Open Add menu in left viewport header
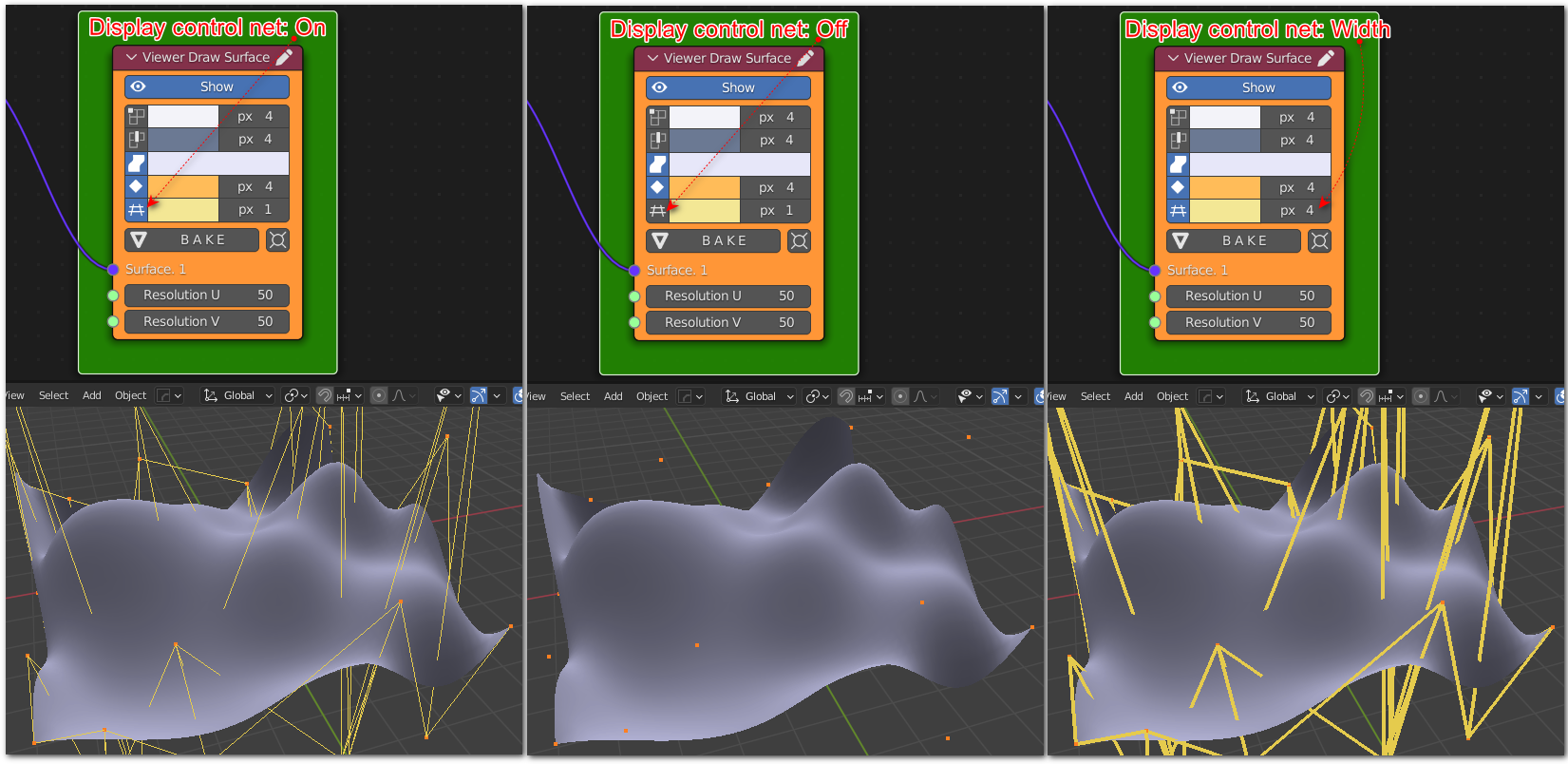Screen dimensions: 1568x764 [92, 395]
